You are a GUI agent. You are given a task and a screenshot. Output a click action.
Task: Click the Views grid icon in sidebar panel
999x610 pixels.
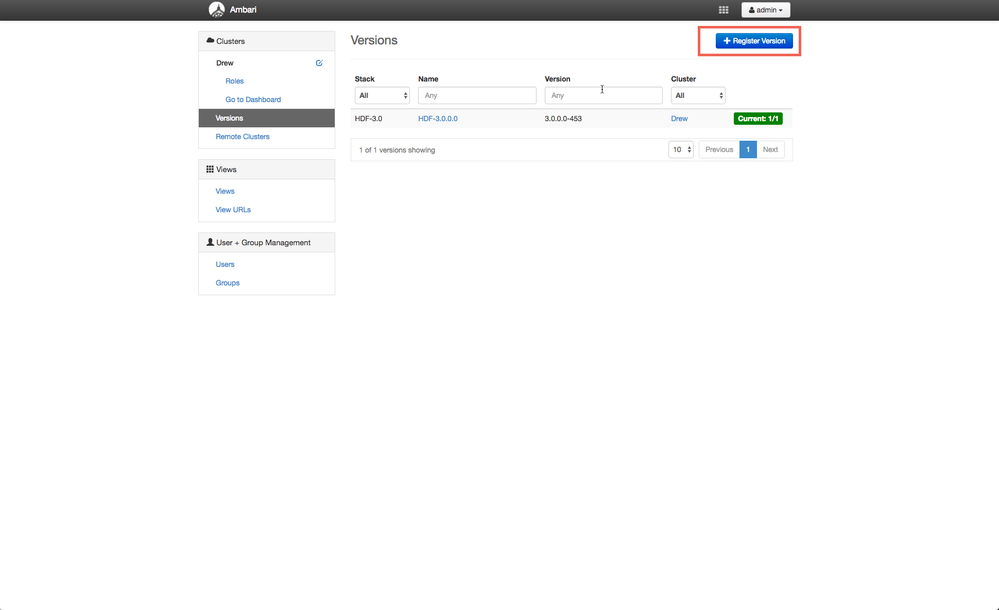tap(211, 169)
